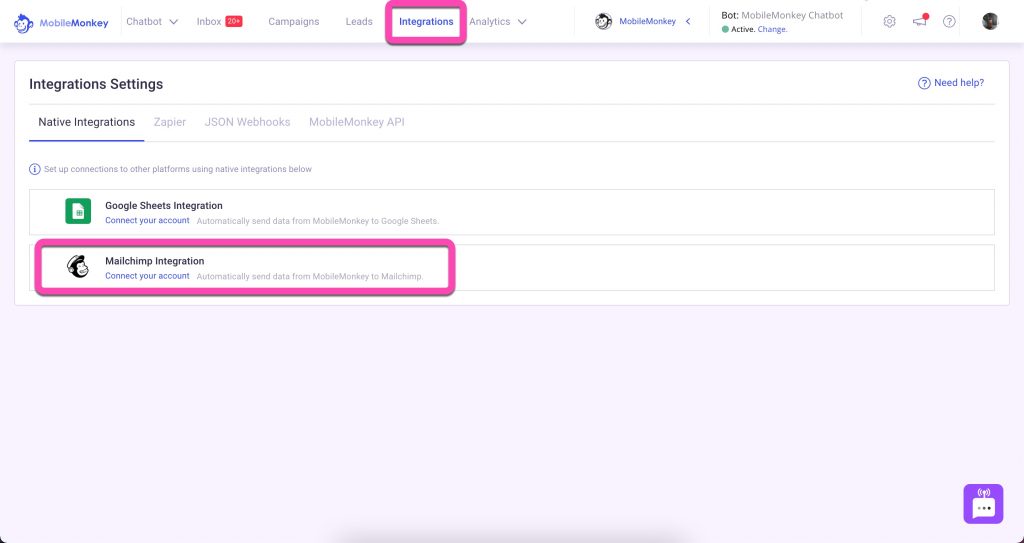The image size is (1024, 543).
Task: Click the Google Sheets icon
Action: pyautogui.click(x=78, y=212)
